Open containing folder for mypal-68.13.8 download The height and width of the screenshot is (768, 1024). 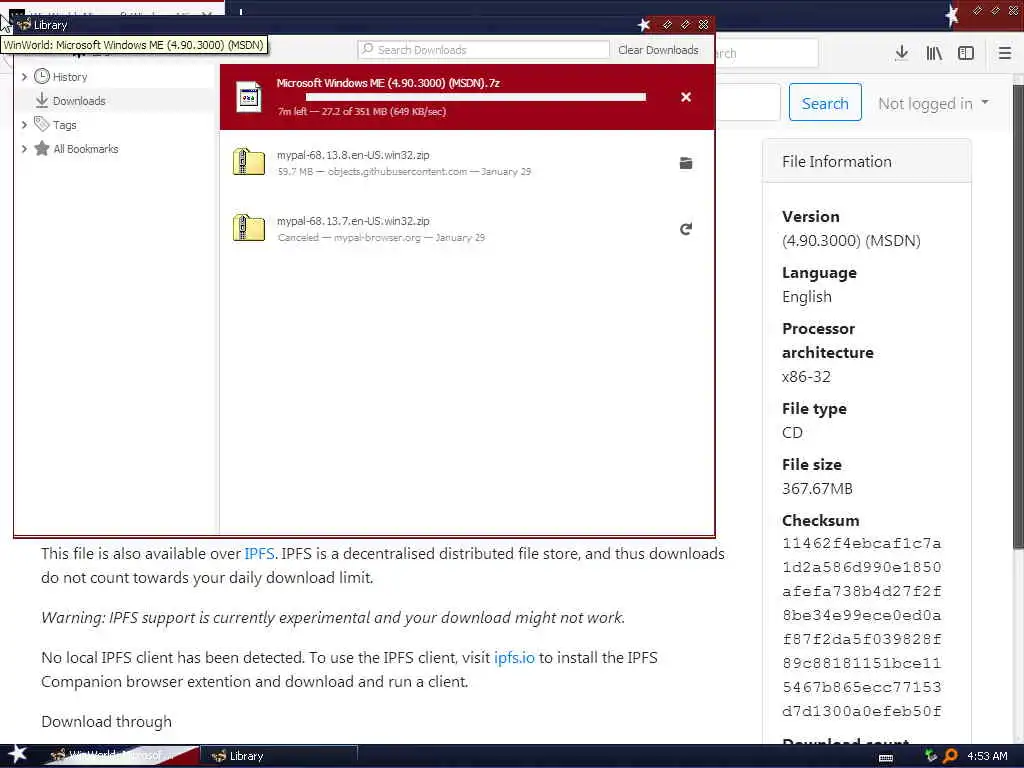tap(686, 163)
